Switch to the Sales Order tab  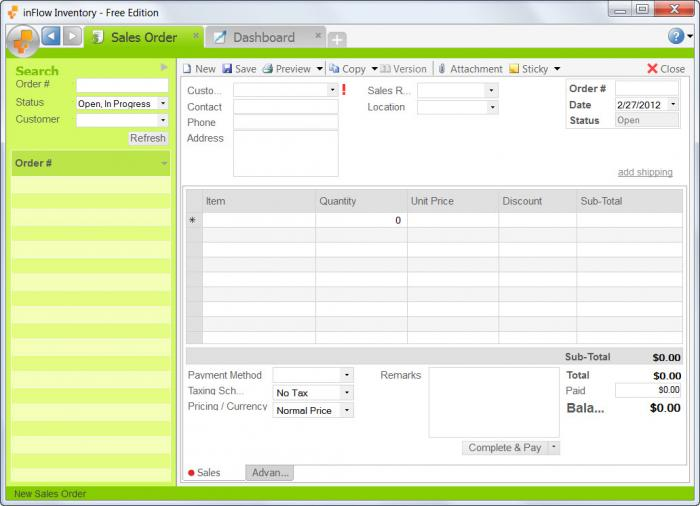point(144,38)
